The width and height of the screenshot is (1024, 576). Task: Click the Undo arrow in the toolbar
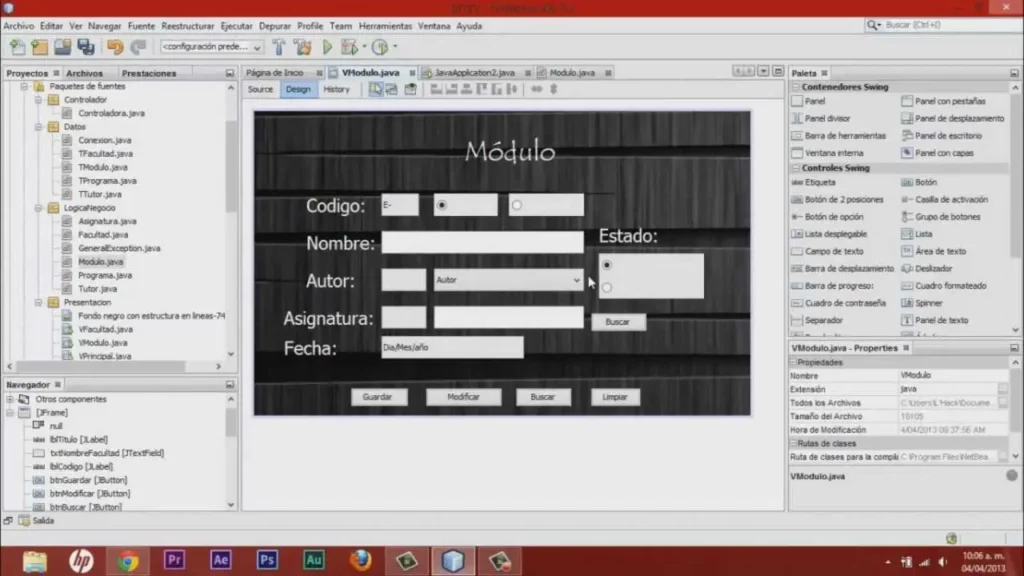click(x=115, y=47)
